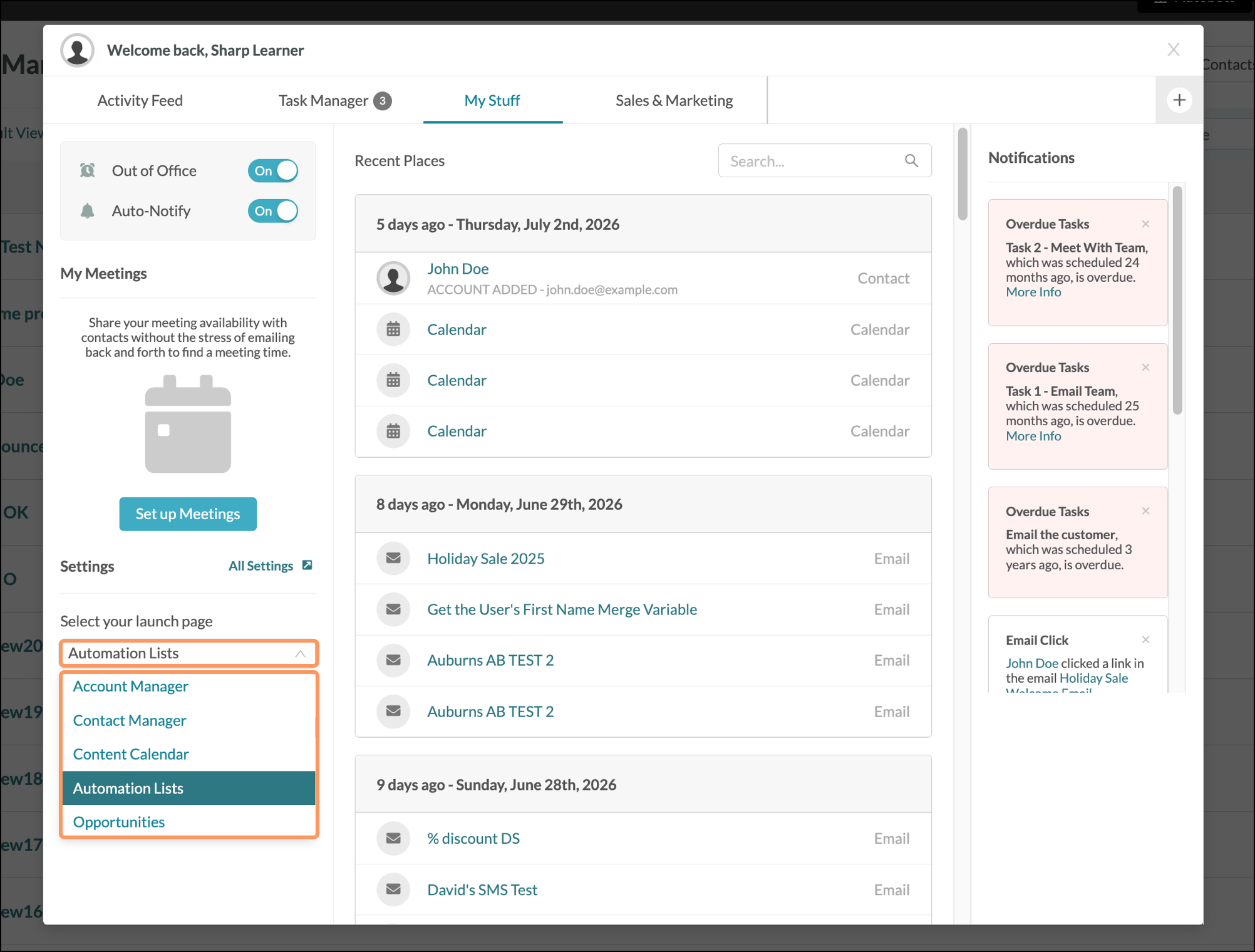Click the Select your launch page label
The width and height of the screenshot is (1255, 952).
click(136, 621)
